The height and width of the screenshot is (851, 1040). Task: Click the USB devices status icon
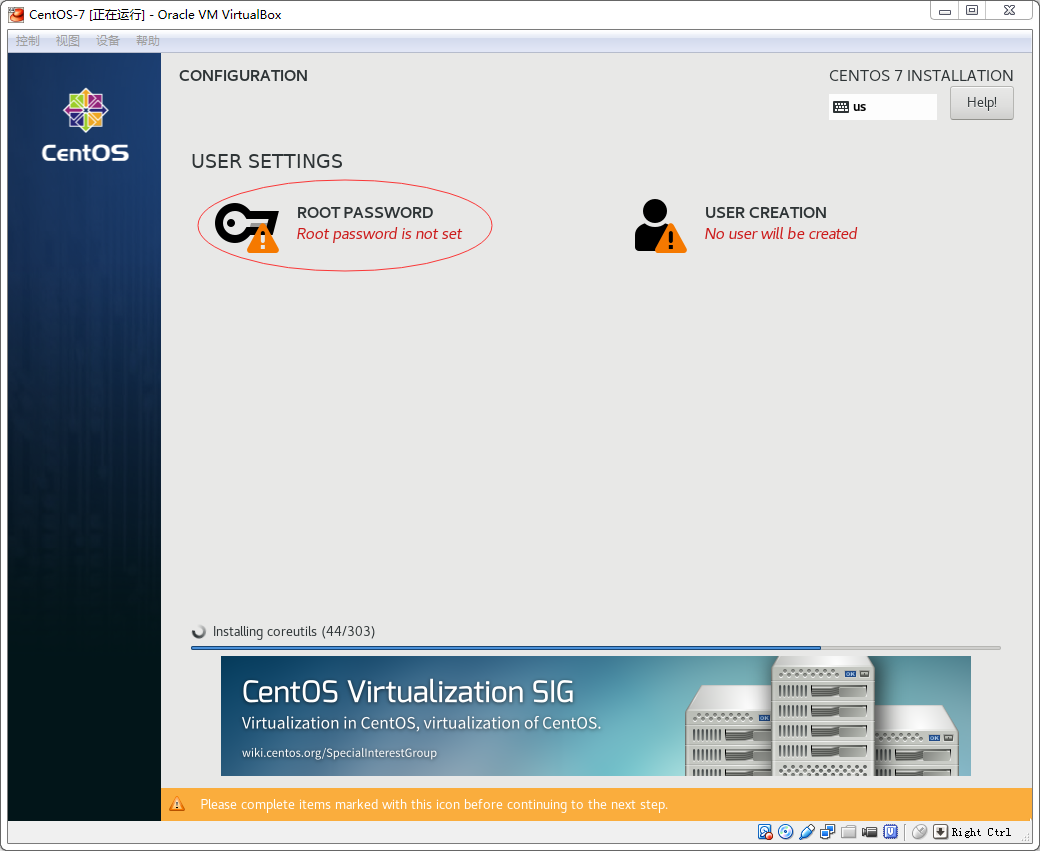pos(807,832)
